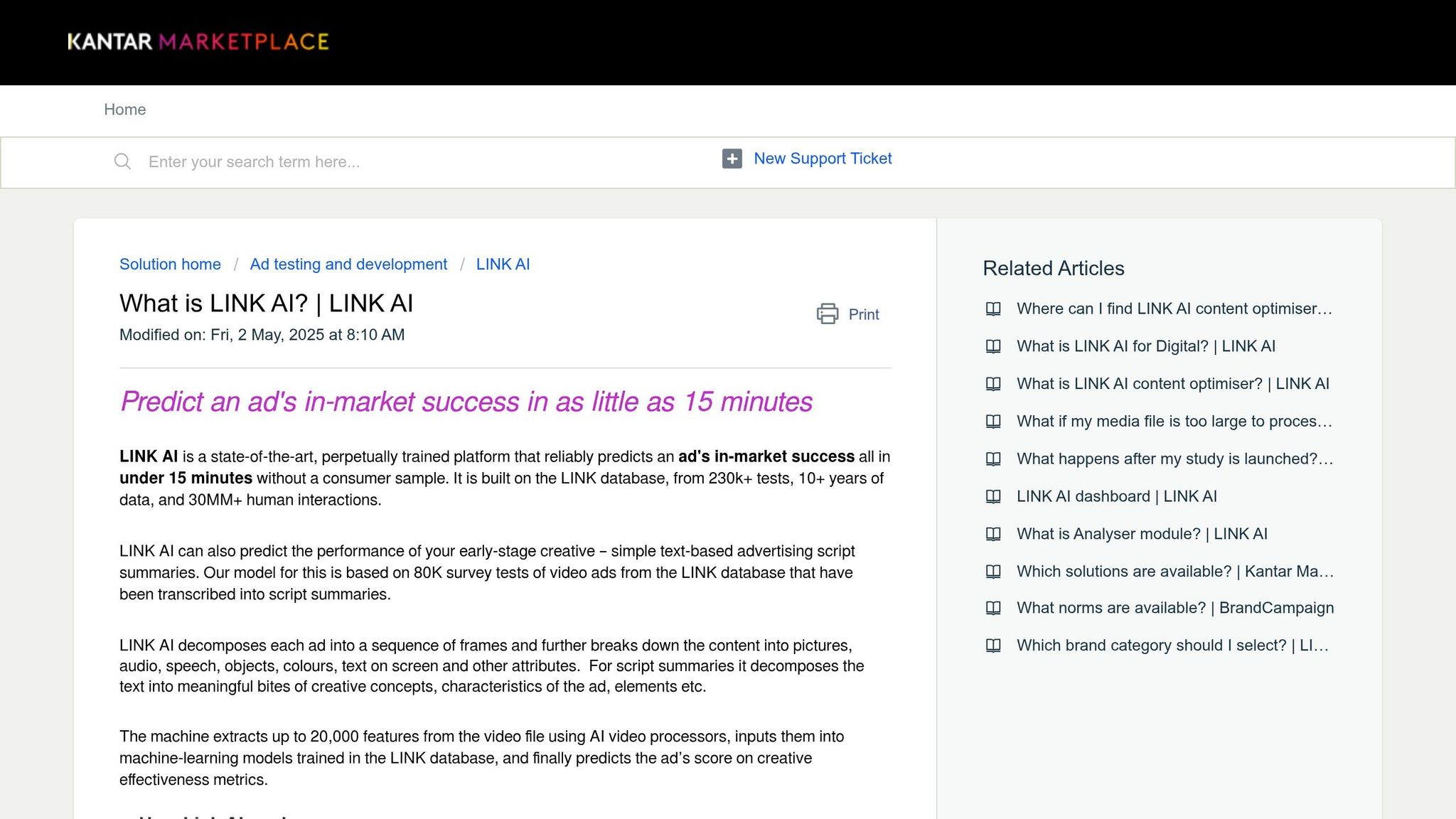Click the Kantar Marketplace logo
This screenshot has height=819, width=1456.
(198, 42)
